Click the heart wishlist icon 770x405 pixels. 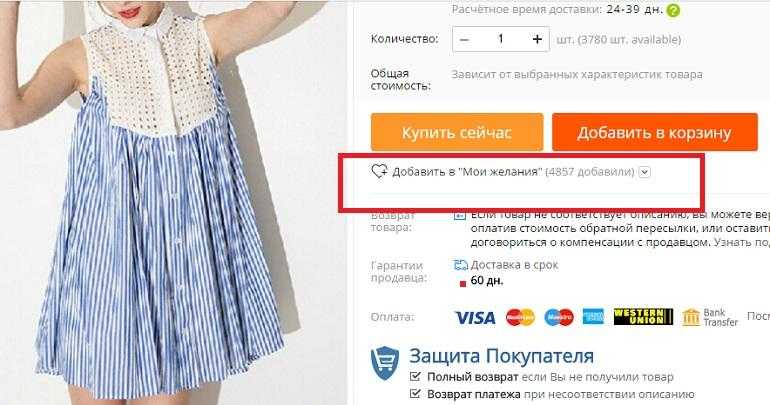click(379, 171)
